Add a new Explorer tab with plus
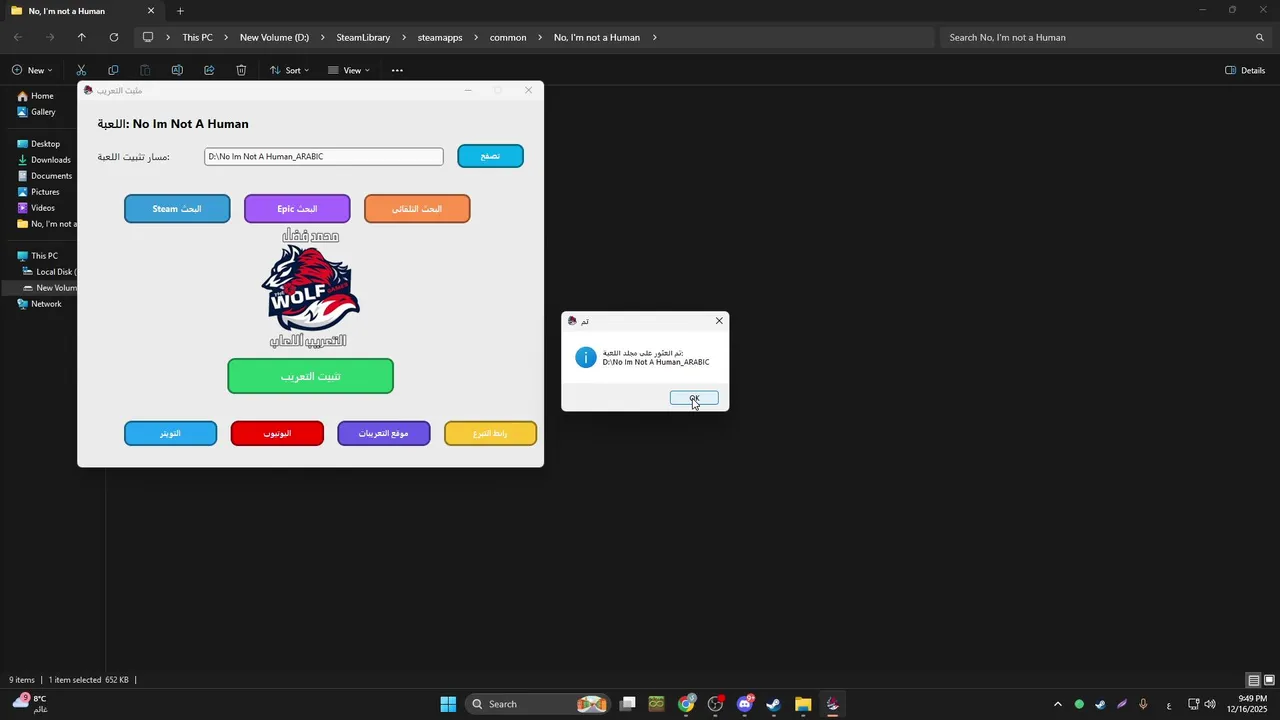This screenshot has width=1280, height=720. pyautogui.click(x=180, y=11)
